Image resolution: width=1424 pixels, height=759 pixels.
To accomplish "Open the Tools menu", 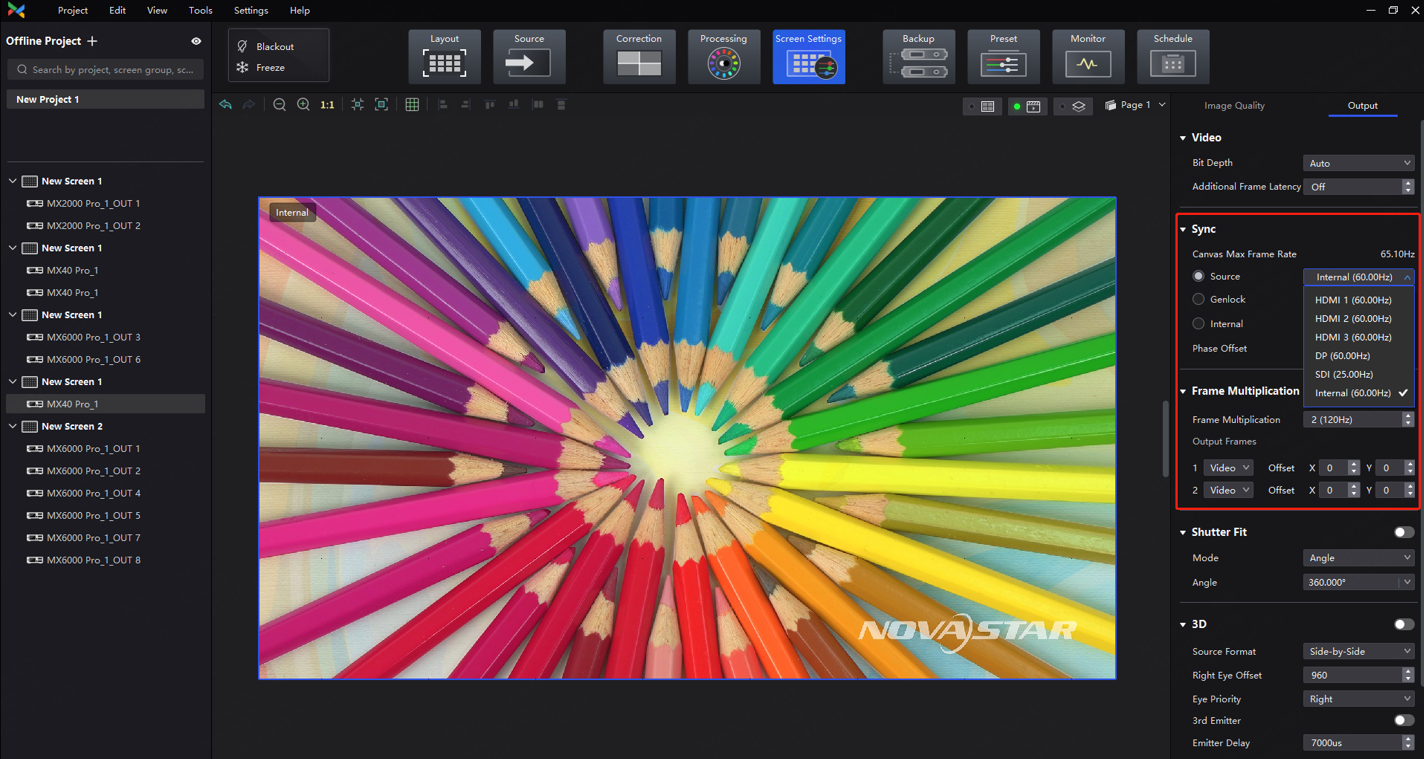I will click(x=200, y=10).
